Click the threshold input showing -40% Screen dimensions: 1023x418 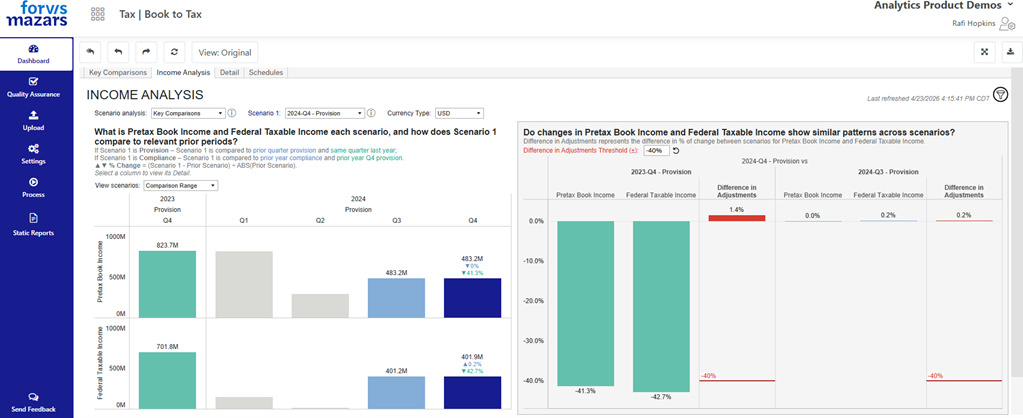click(x=657, y=151)
